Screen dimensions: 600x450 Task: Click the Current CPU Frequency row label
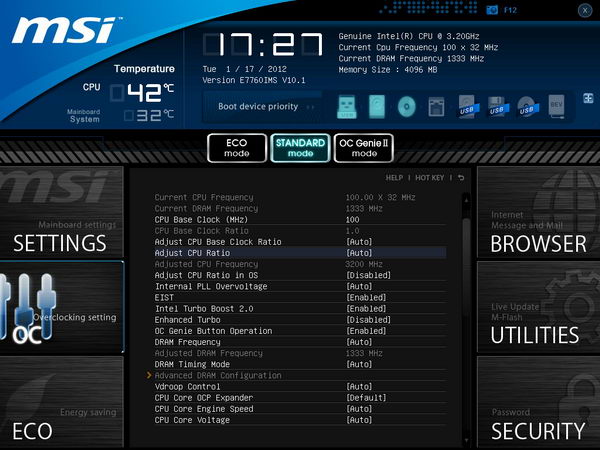[204, 197]
